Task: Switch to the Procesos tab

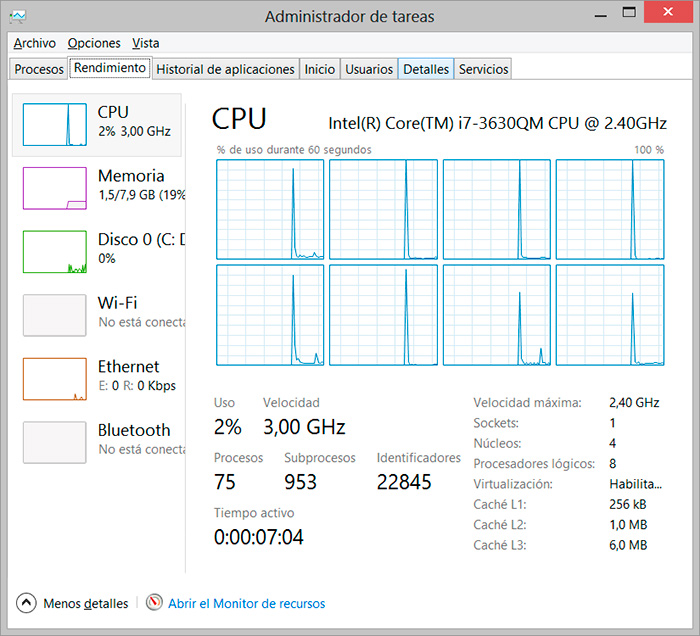Action: pyautogui.click(x=40, y=69)
